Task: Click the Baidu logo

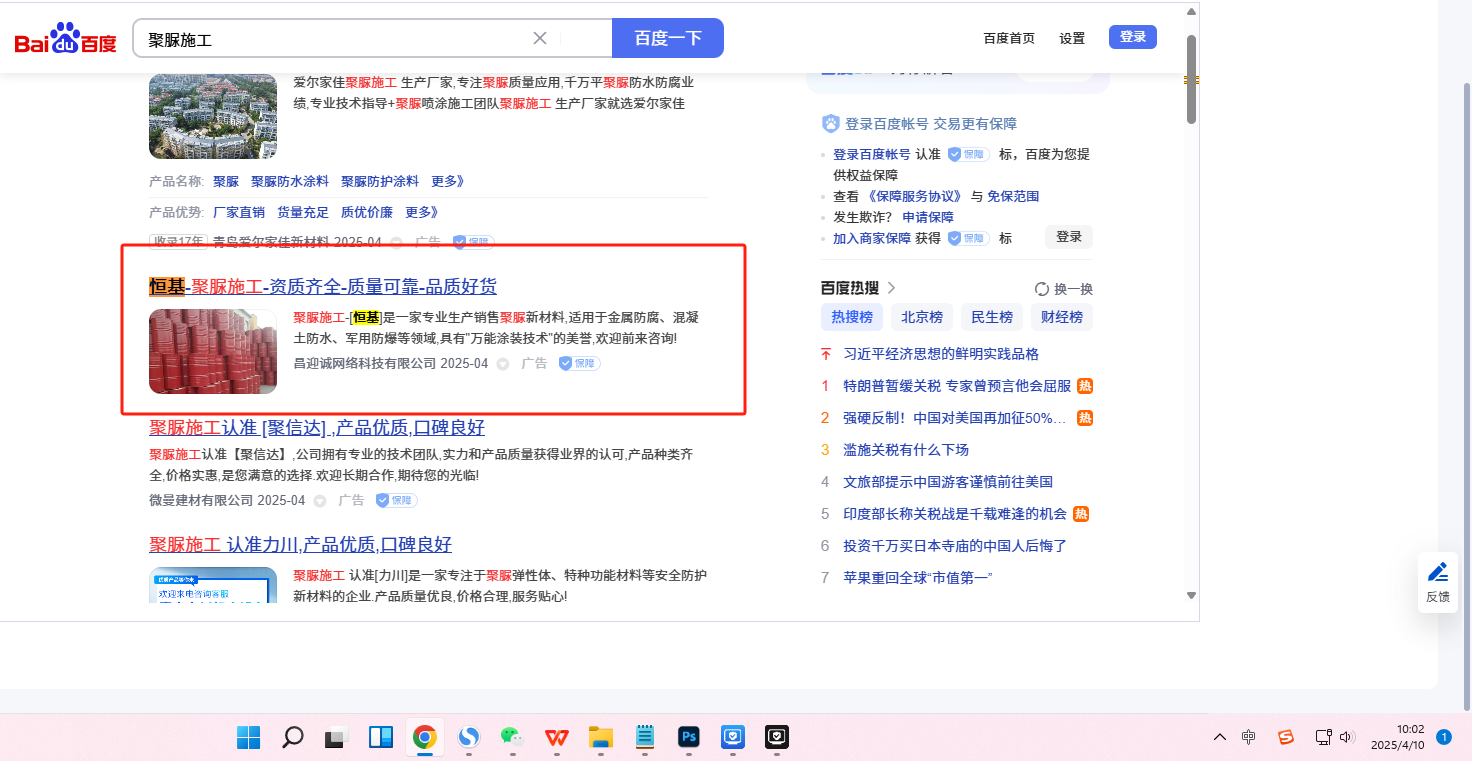Action: pos(65,40)
